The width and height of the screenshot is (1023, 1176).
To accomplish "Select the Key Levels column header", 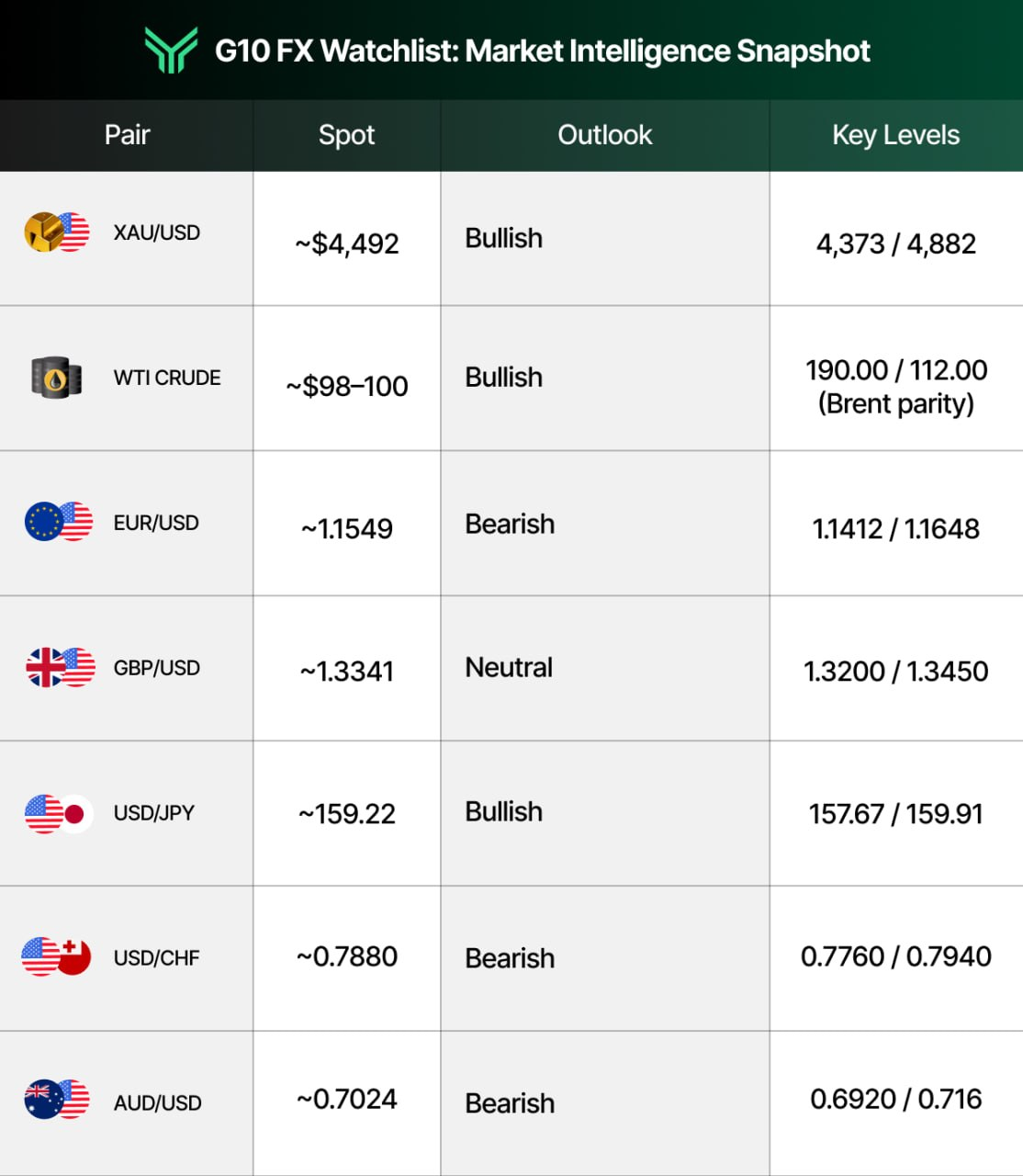I will 895,135.
